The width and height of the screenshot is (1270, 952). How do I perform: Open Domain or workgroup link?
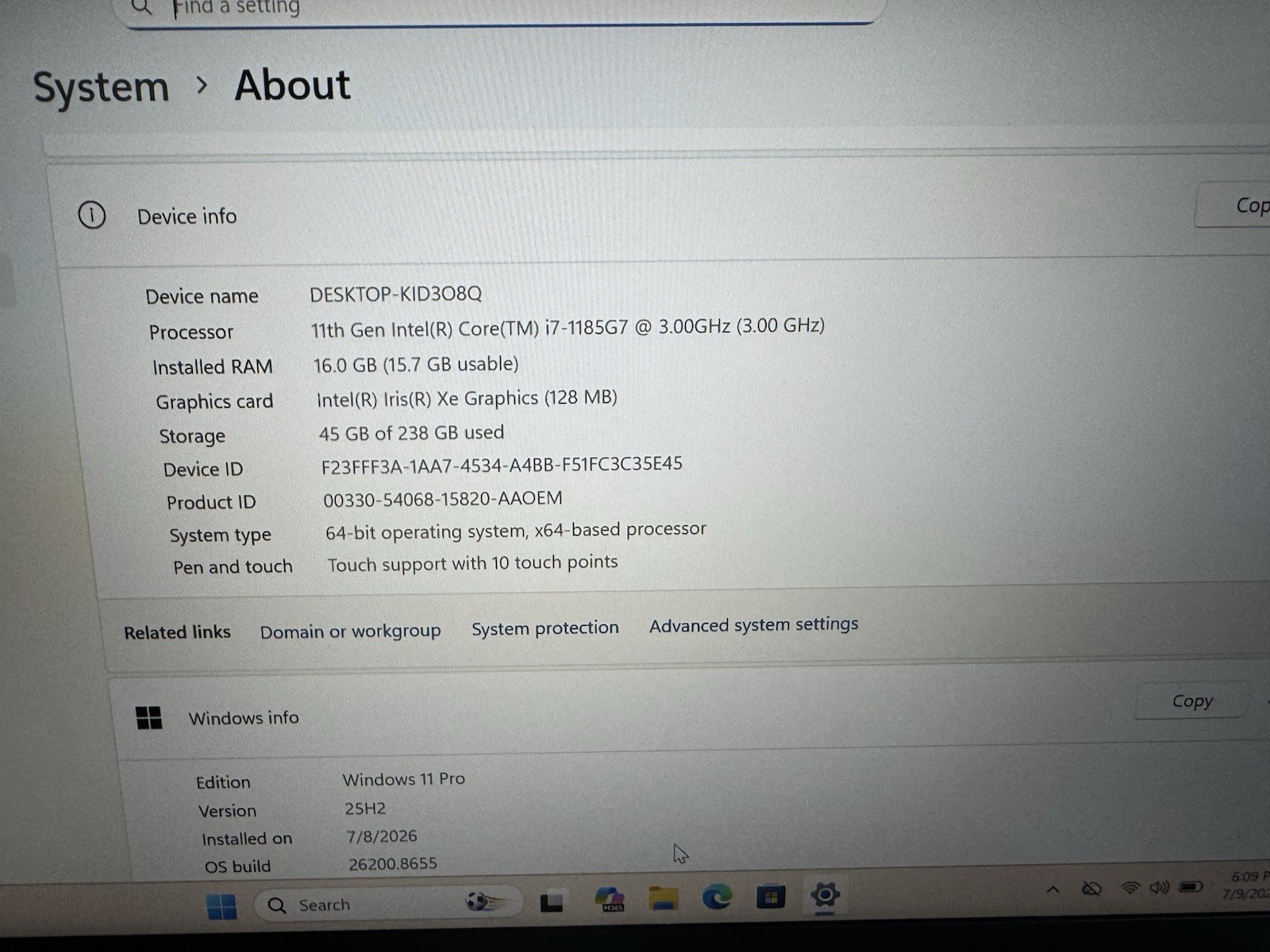pos(350,631)
